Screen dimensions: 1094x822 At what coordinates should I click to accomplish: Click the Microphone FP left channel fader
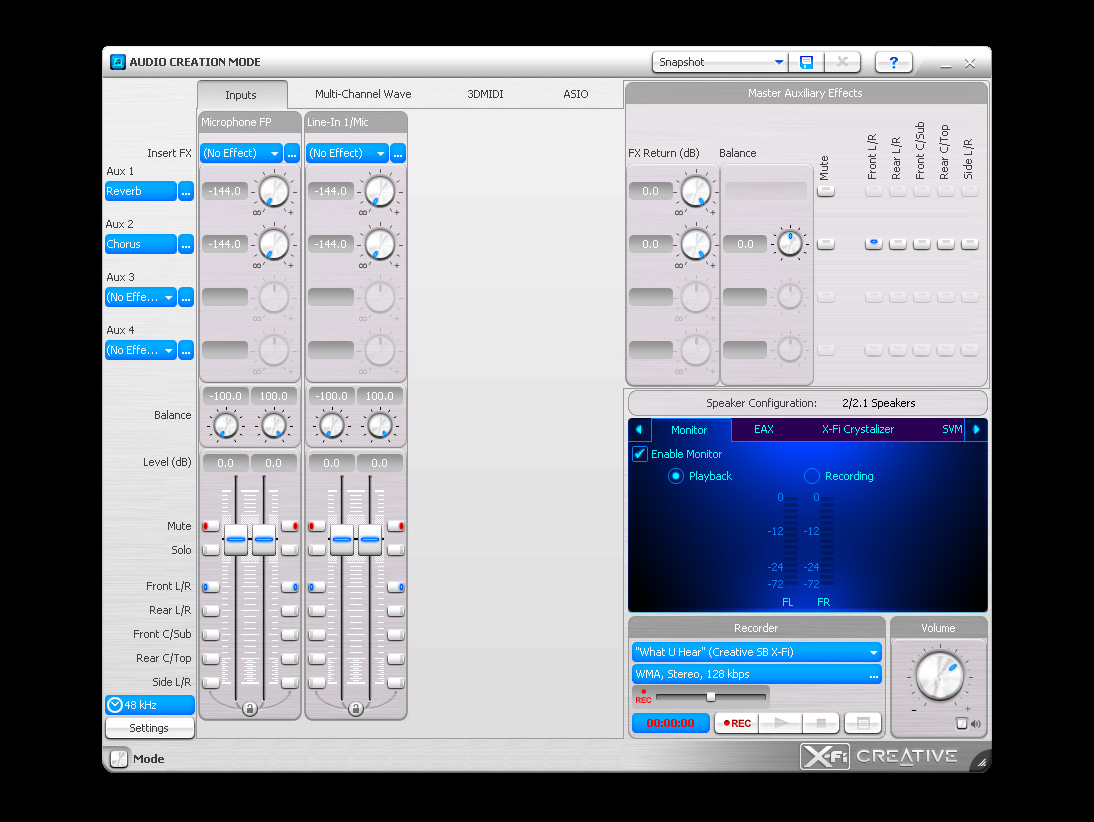(236, 539)
